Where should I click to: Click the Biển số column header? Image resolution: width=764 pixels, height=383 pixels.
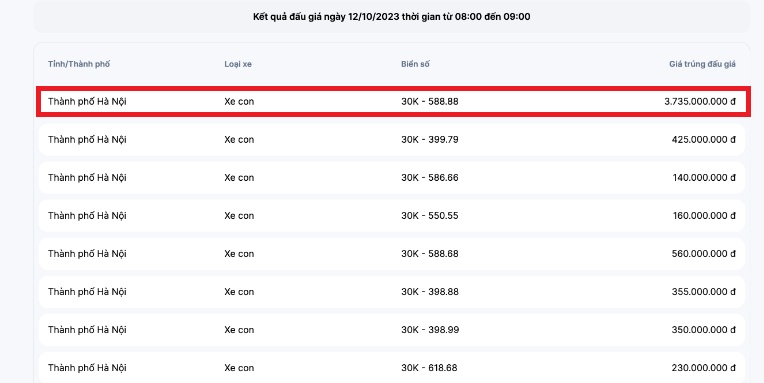tap(415, 64)
